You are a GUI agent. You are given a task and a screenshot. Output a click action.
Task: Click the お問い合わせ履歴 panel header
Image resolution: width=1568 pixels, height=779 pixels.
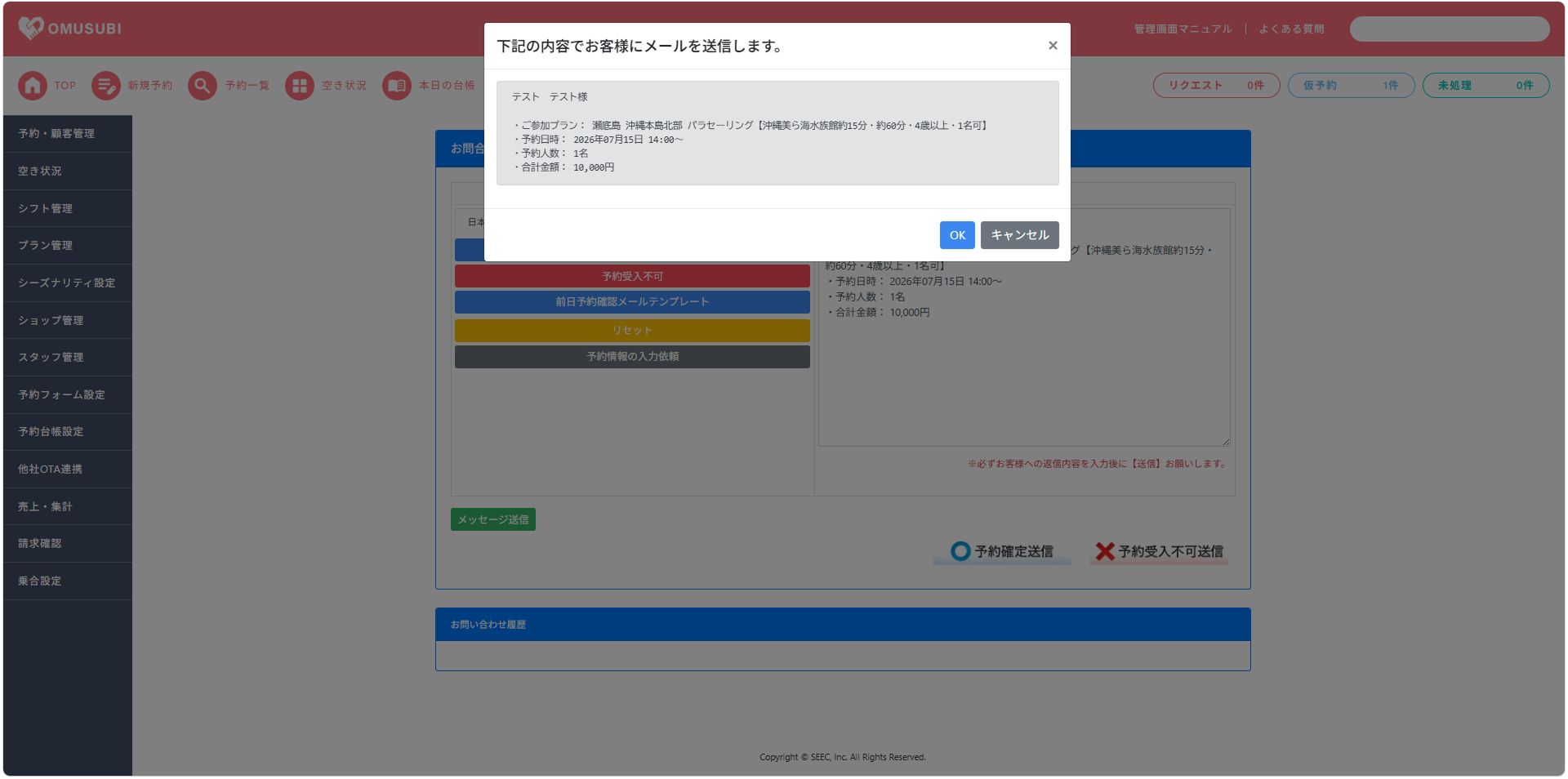click(843, 625)
